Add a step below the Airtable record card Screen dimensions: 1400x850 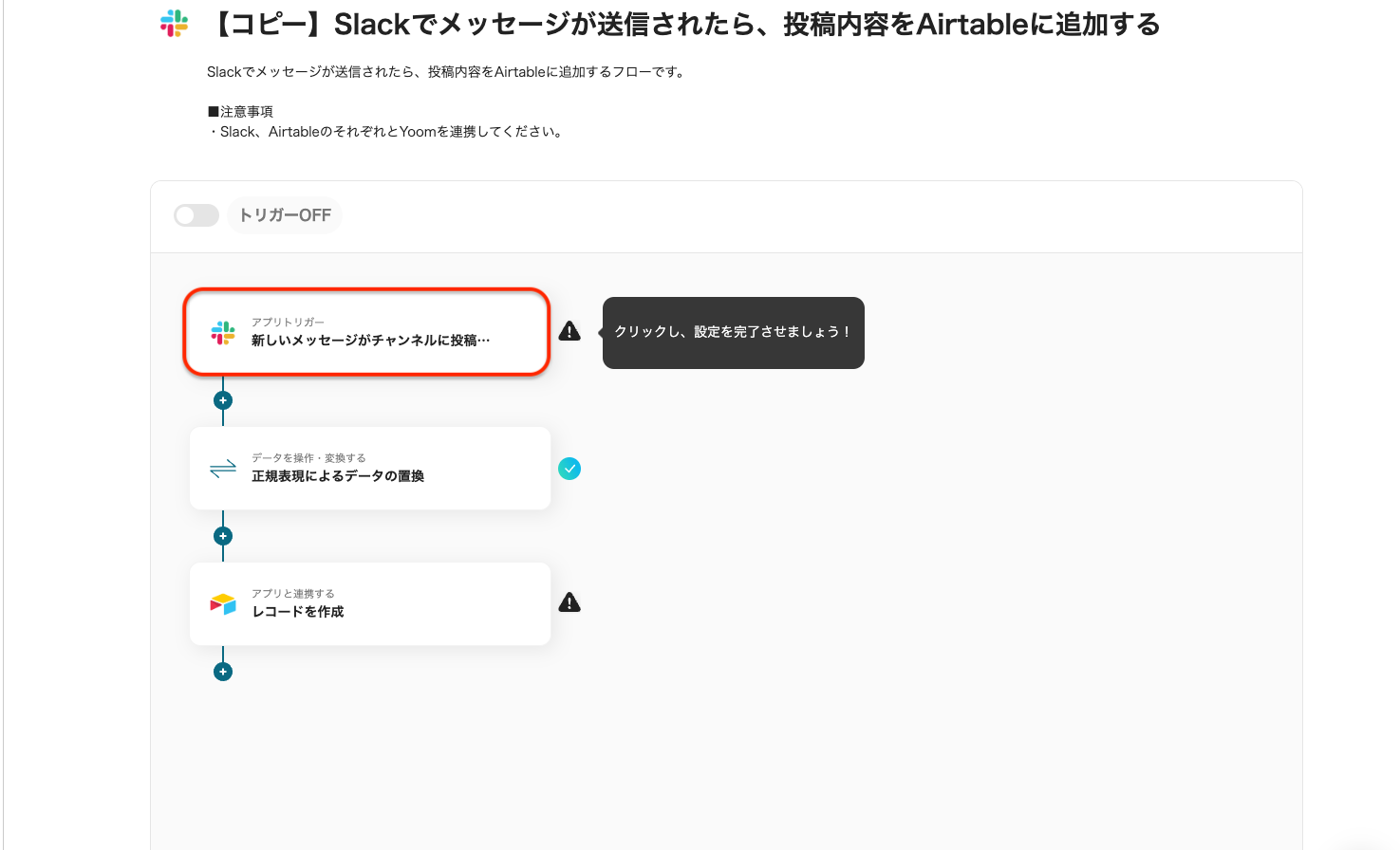click(x=223, y=672)
